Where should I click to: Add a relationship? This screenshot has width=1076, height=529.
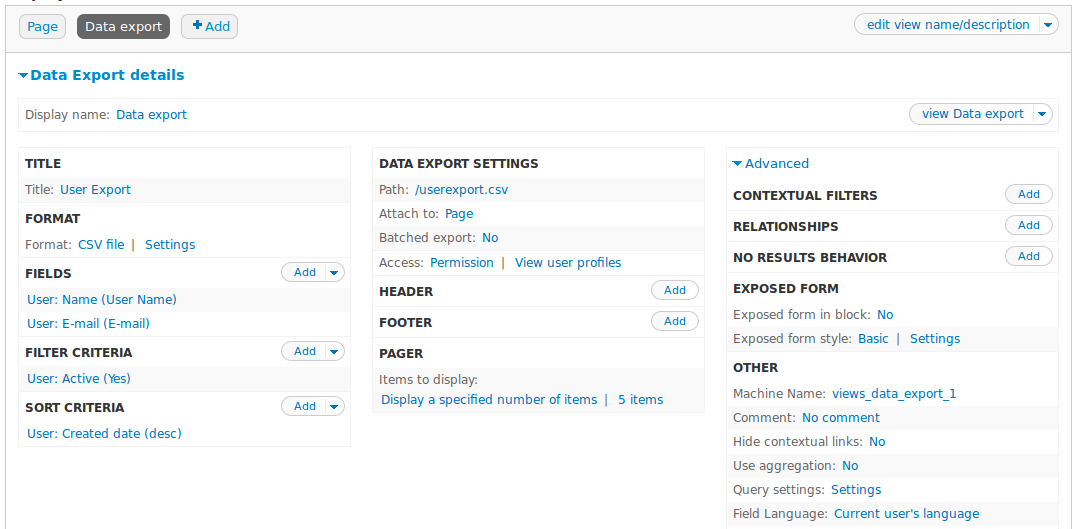click(x=1028, y=226)
